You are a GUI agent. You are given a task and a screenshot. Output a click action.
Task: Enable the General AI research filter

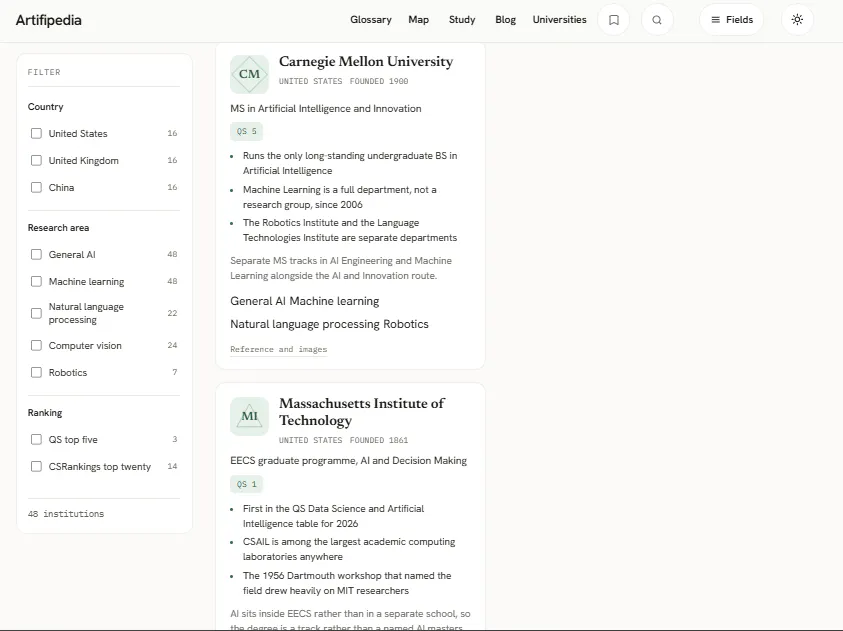36,254
